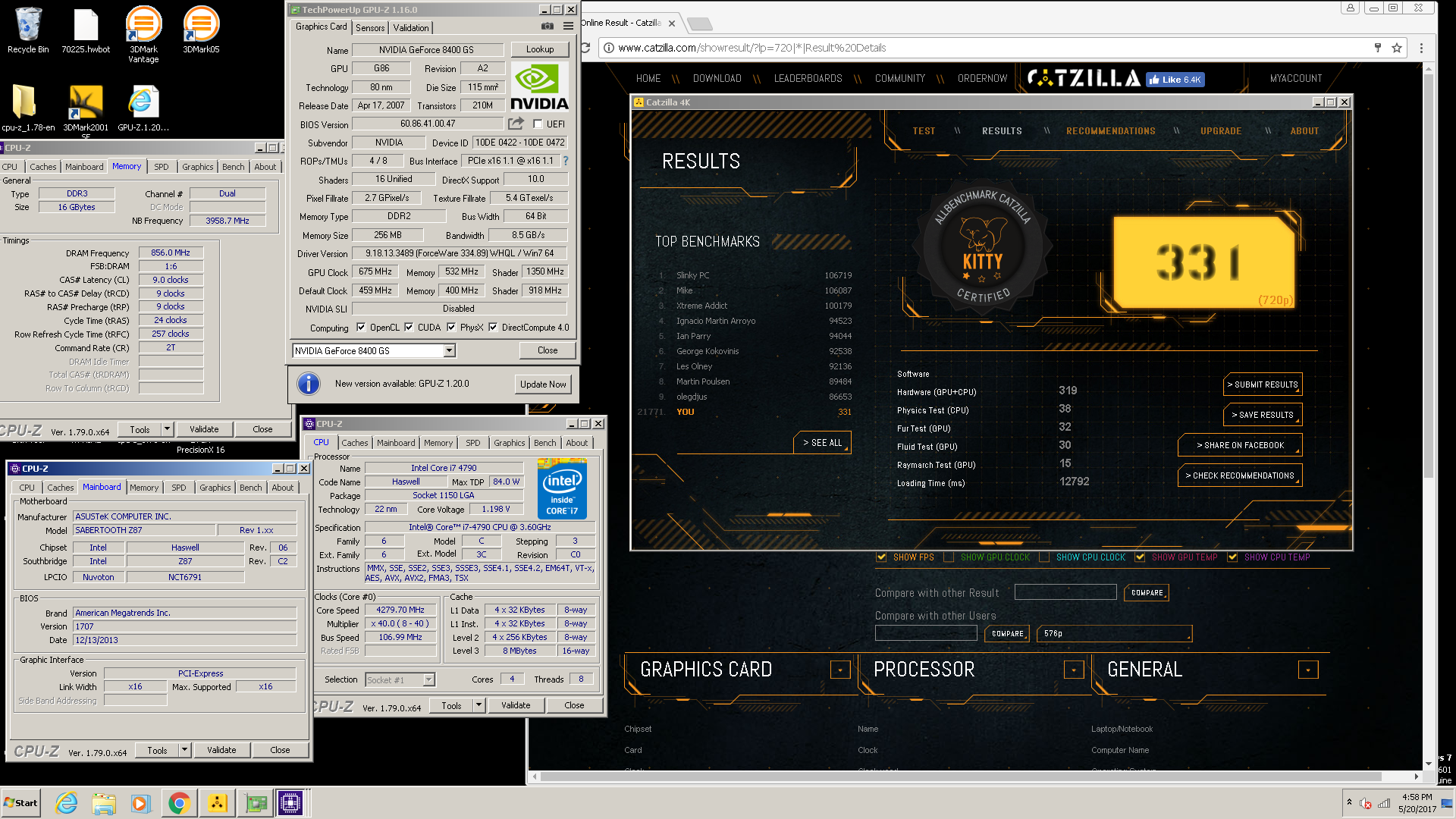The height and width of the screenshot is (819, 1456).
Task: Toggle the PhysX computing checkbox
Action: pyautogui.click(x=451, y=328)
